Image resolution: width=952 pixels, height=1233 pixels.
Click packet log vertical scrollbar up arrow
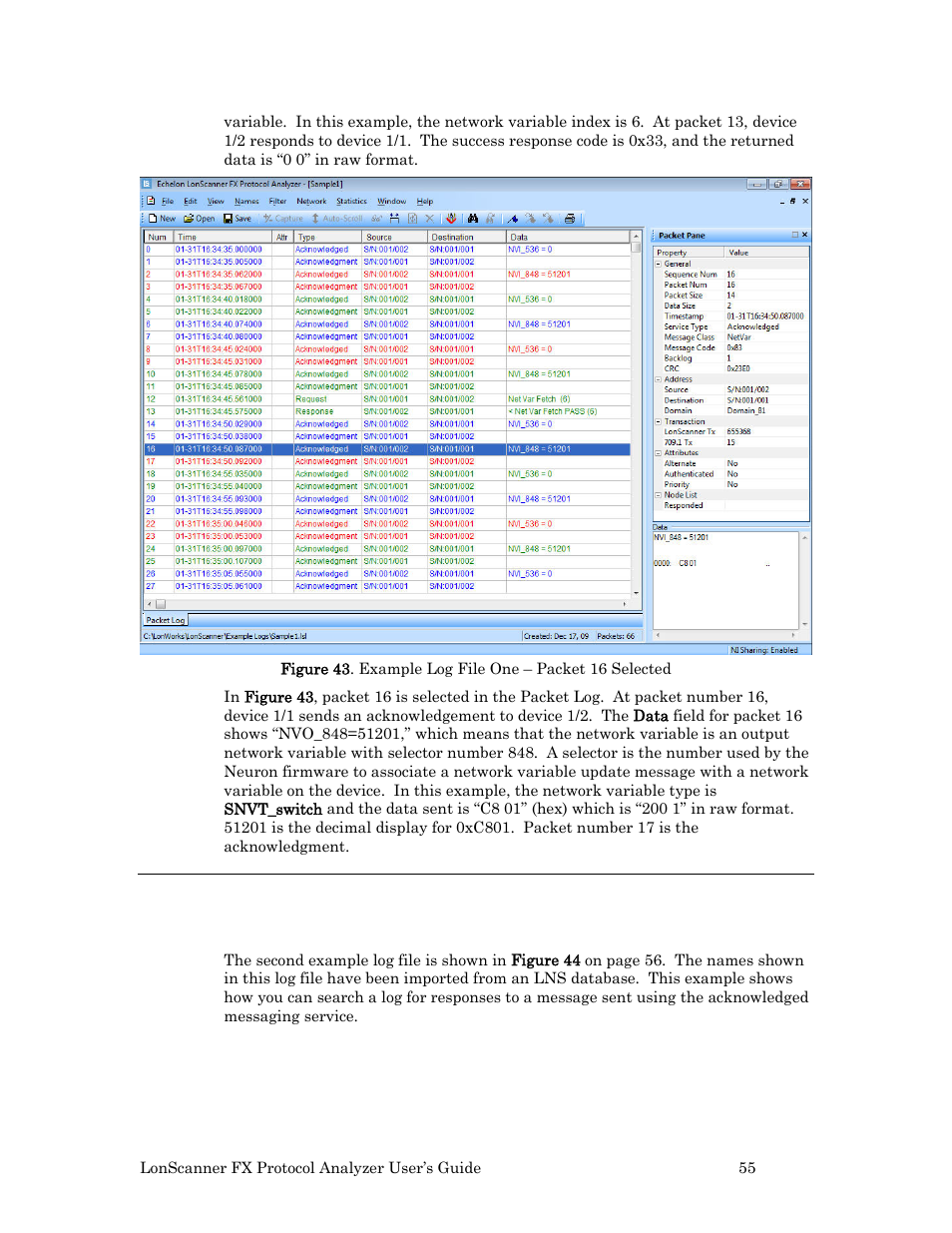click(636, 237)
